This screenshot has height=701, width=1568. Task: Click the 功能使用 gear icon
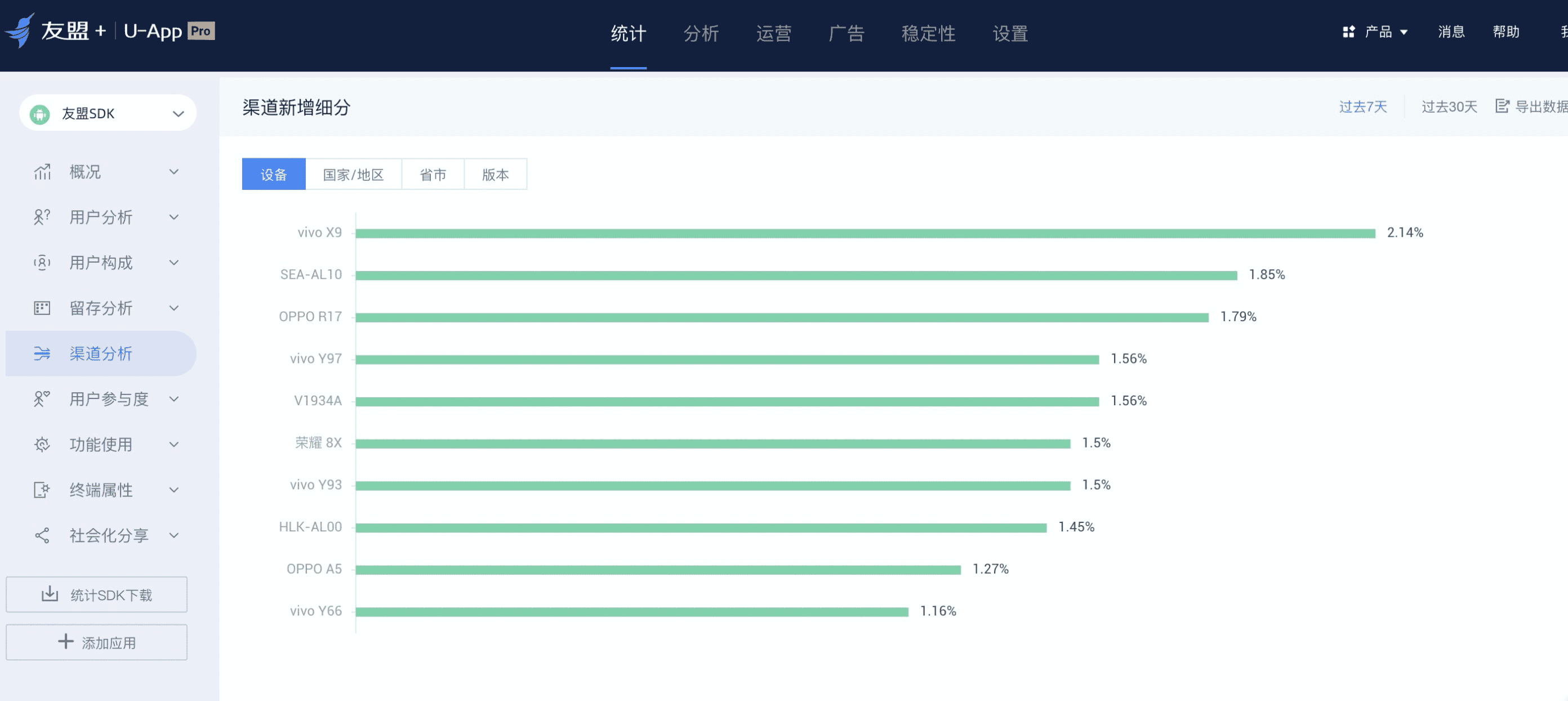[x=42, y=444]
